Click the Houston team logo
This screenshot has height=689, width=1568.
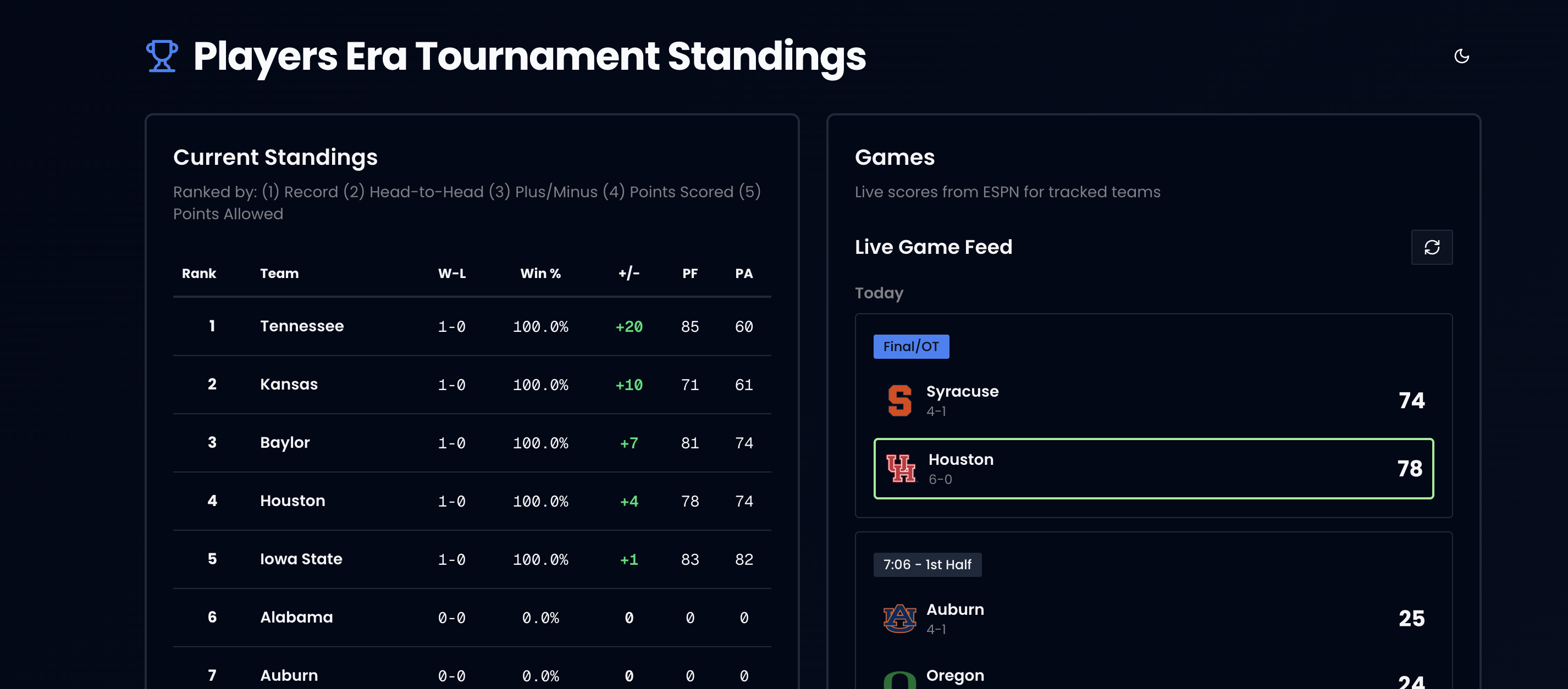[x=900, y=468]
